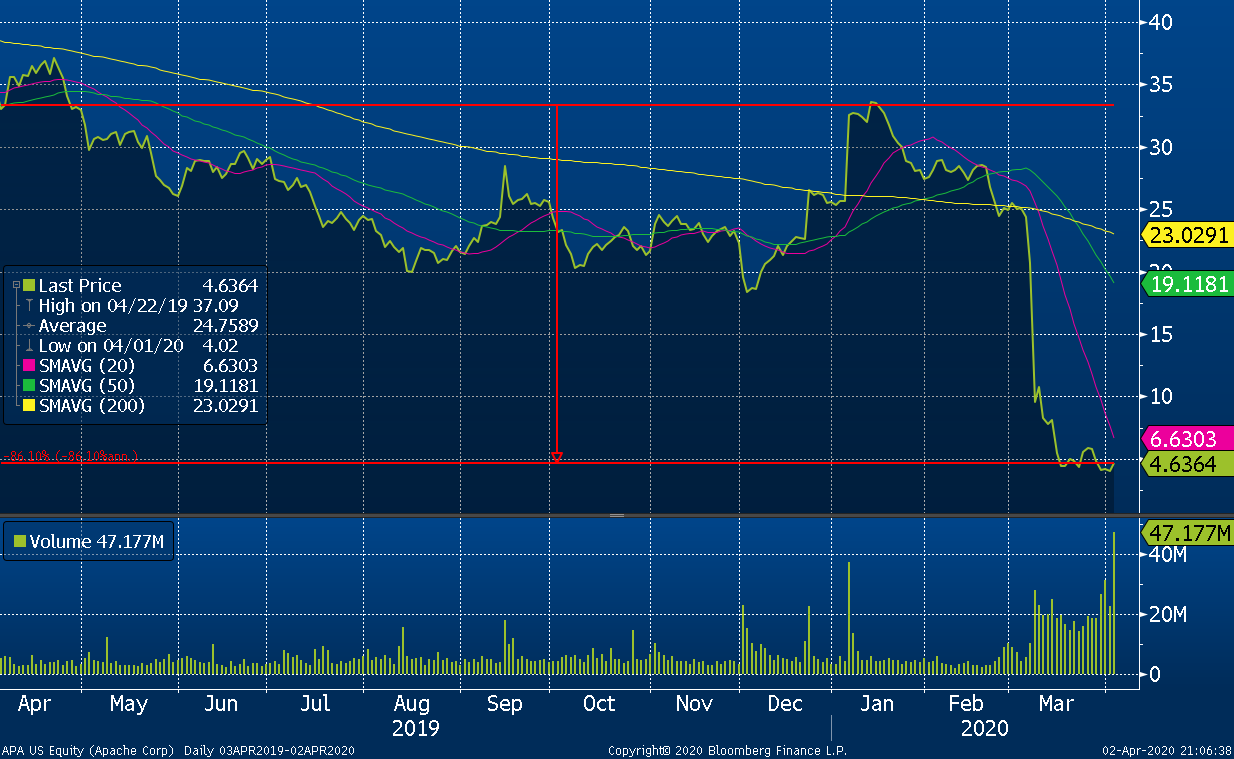This screenshot has height=759, width=1234.
Task: Click the Average marker icon in legend
Action: point(29,326)
